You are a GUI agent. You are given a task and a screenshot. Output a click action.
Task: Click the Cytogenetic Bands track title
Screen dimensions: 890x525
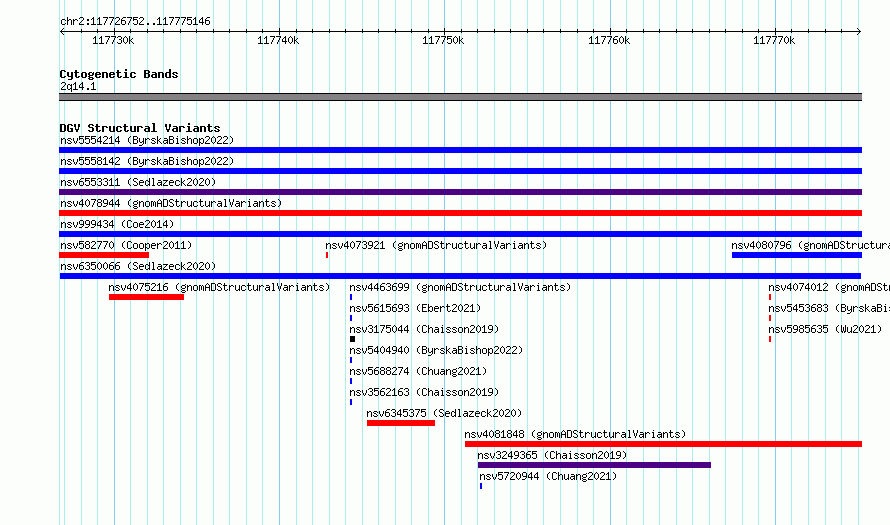click(119, 74)
